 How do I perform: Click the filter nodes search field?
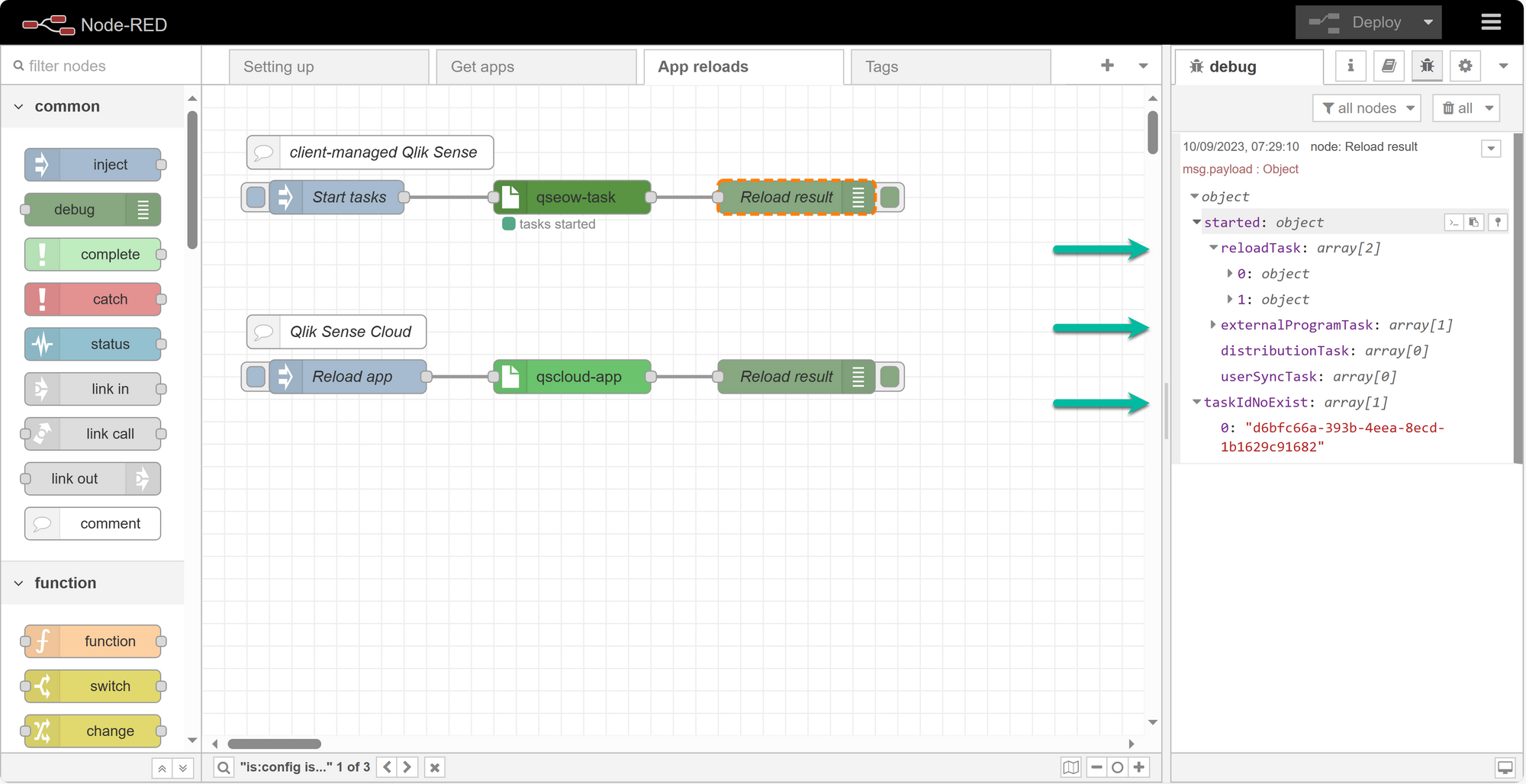[102, 66]
